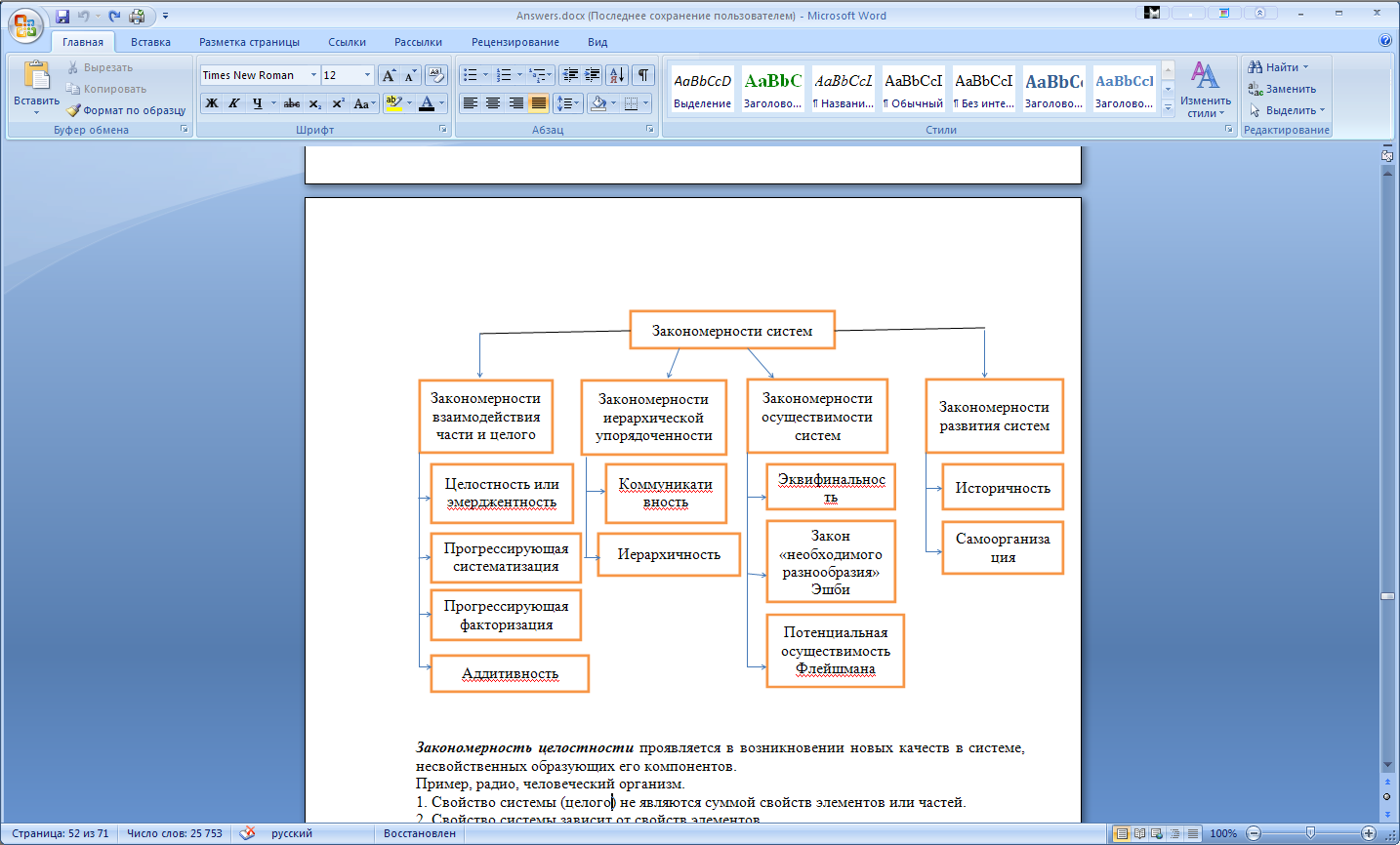Zoom out with the minus button
This screenshot has height=845, width=1400.
1254,833
